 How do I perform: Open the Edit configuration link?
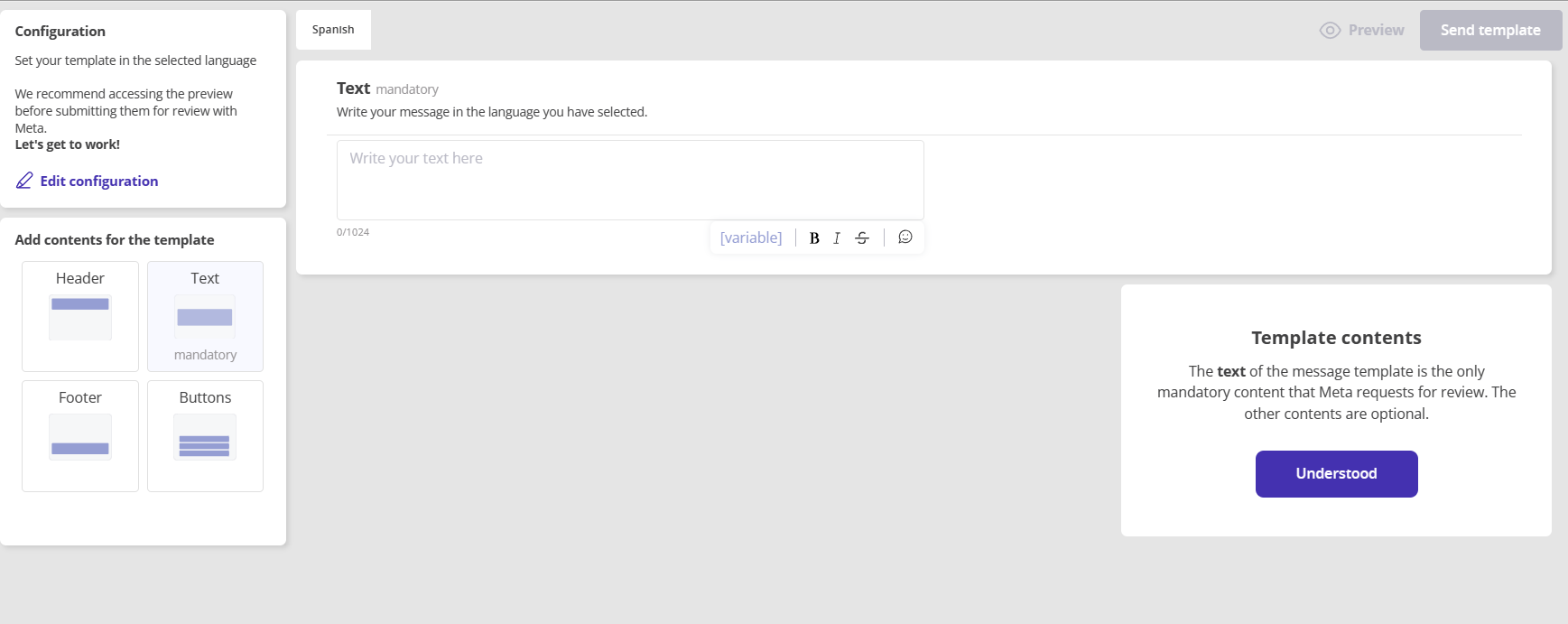99,182
